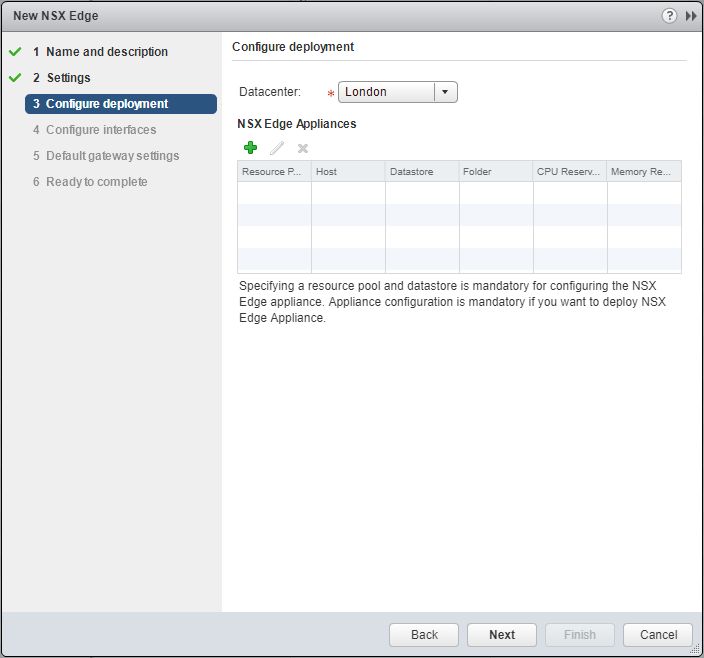Click the Memory Reservation column header
The image size is (704, 658).
(643, 172)
